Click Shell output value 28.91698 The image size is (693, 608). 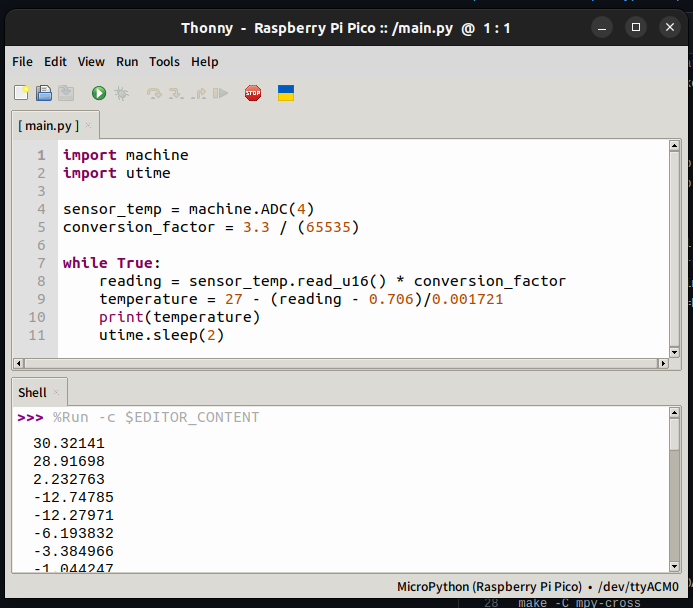click(x=69, y=461)
